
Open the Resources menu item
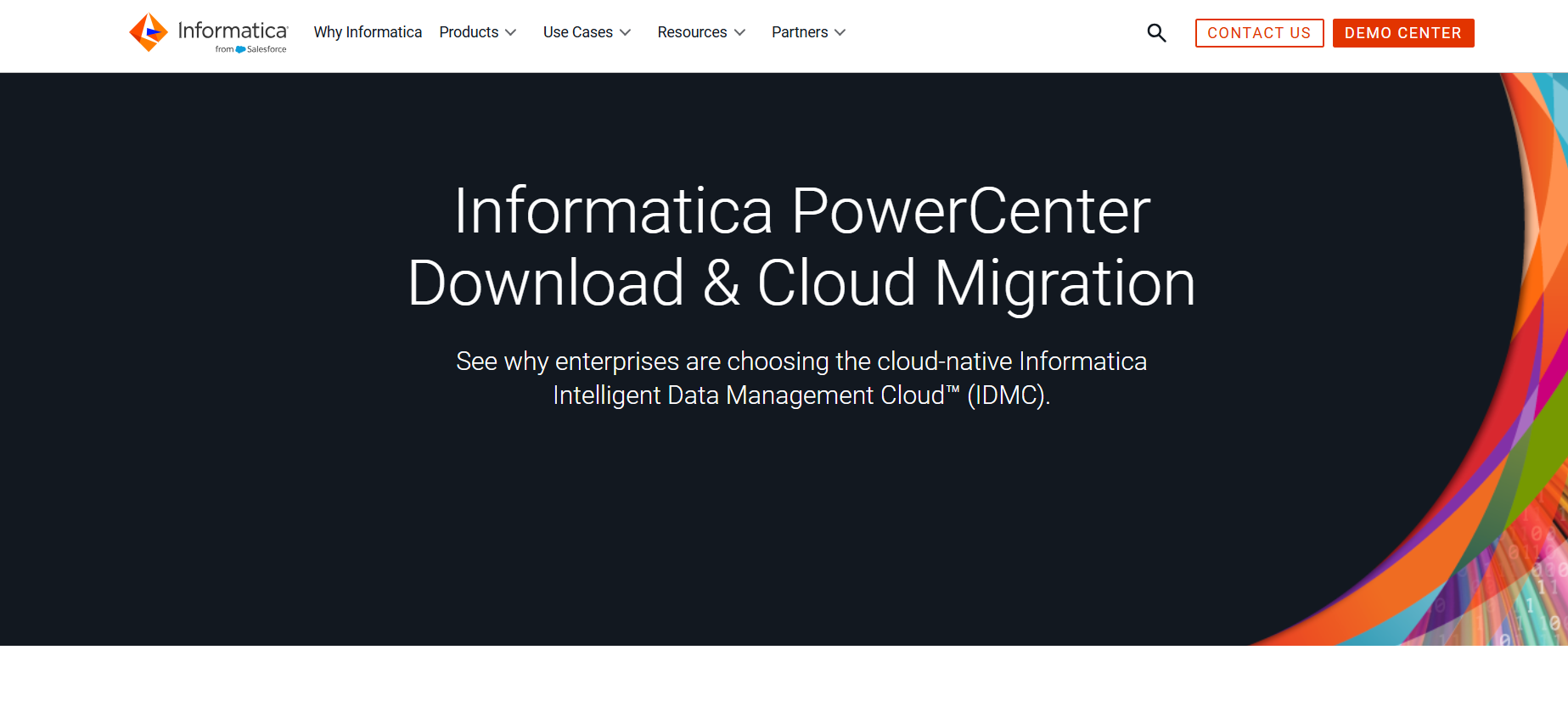click(692, 32)
